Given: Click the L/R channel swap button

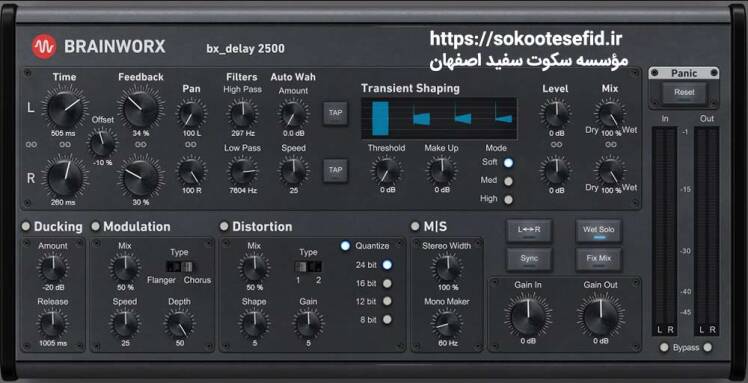Looking at the screenshot, I should [x=529, y=231].
